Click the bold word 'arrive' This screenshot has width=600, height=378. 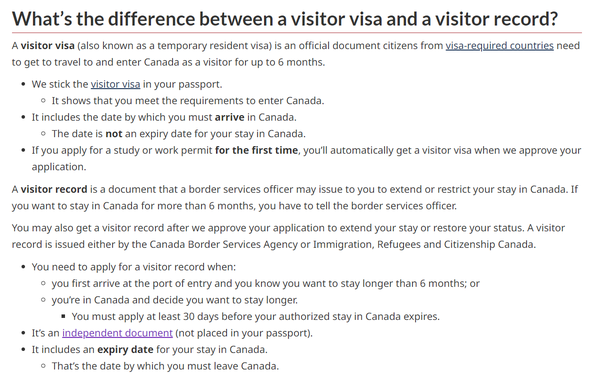pyautogui.click(x=229, y=117)
